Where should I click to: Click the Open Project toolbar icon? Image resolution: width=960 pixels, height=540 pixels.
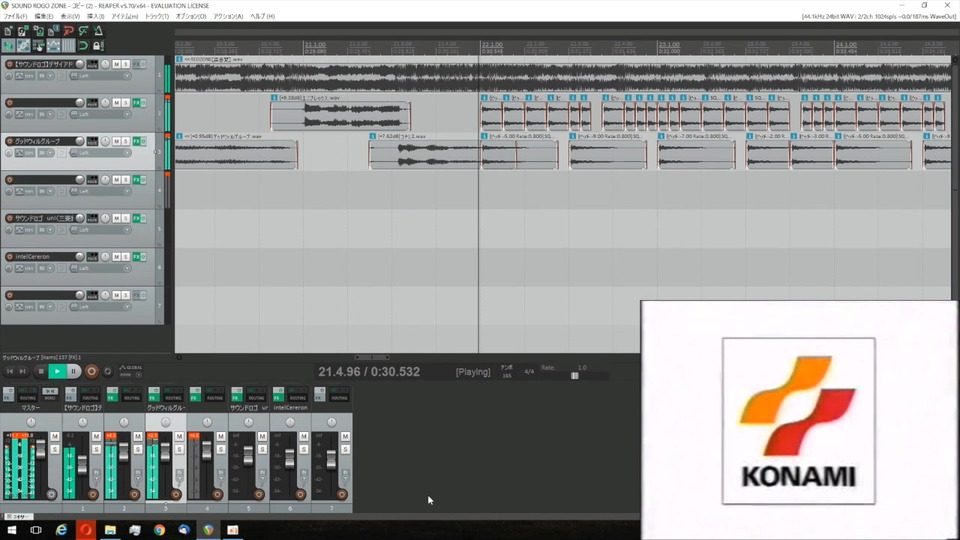23,31
